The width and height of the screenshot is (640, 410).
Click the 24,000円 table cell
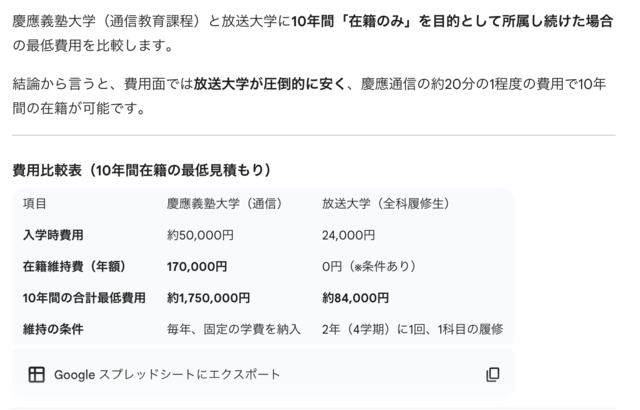[348, 235]
